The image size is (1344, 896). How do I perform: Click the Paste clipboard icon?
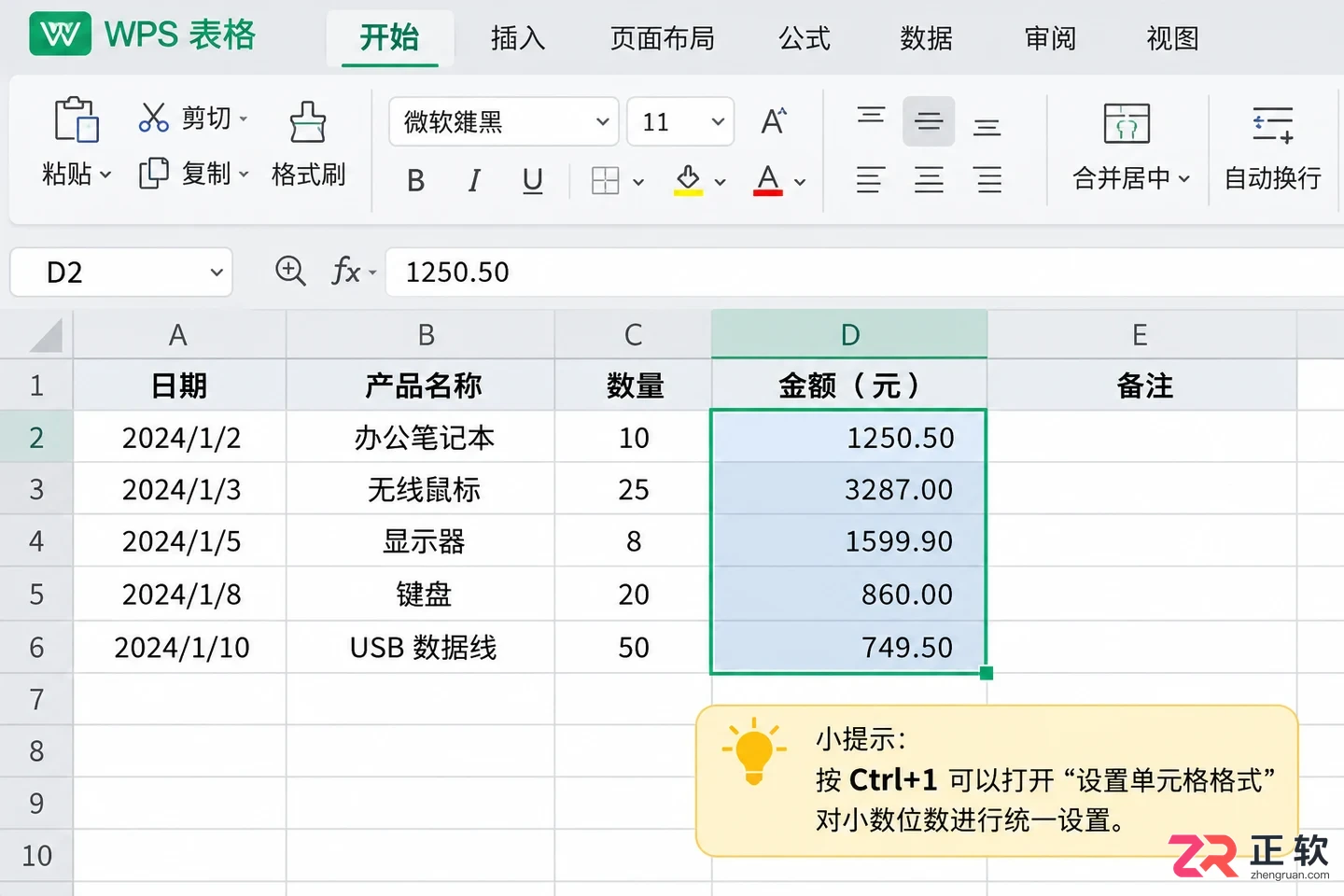(x=77, y=119)
